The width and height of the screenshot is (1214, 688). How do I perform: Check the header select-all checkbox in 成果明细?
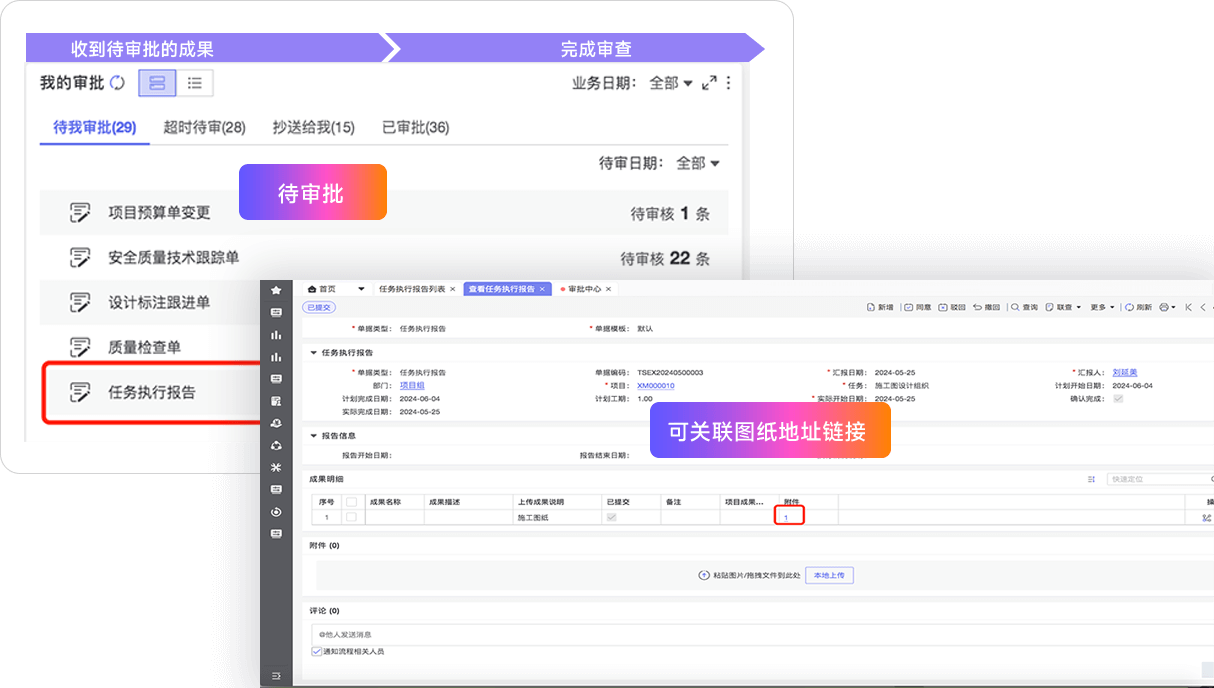click(x=351, y=502)
